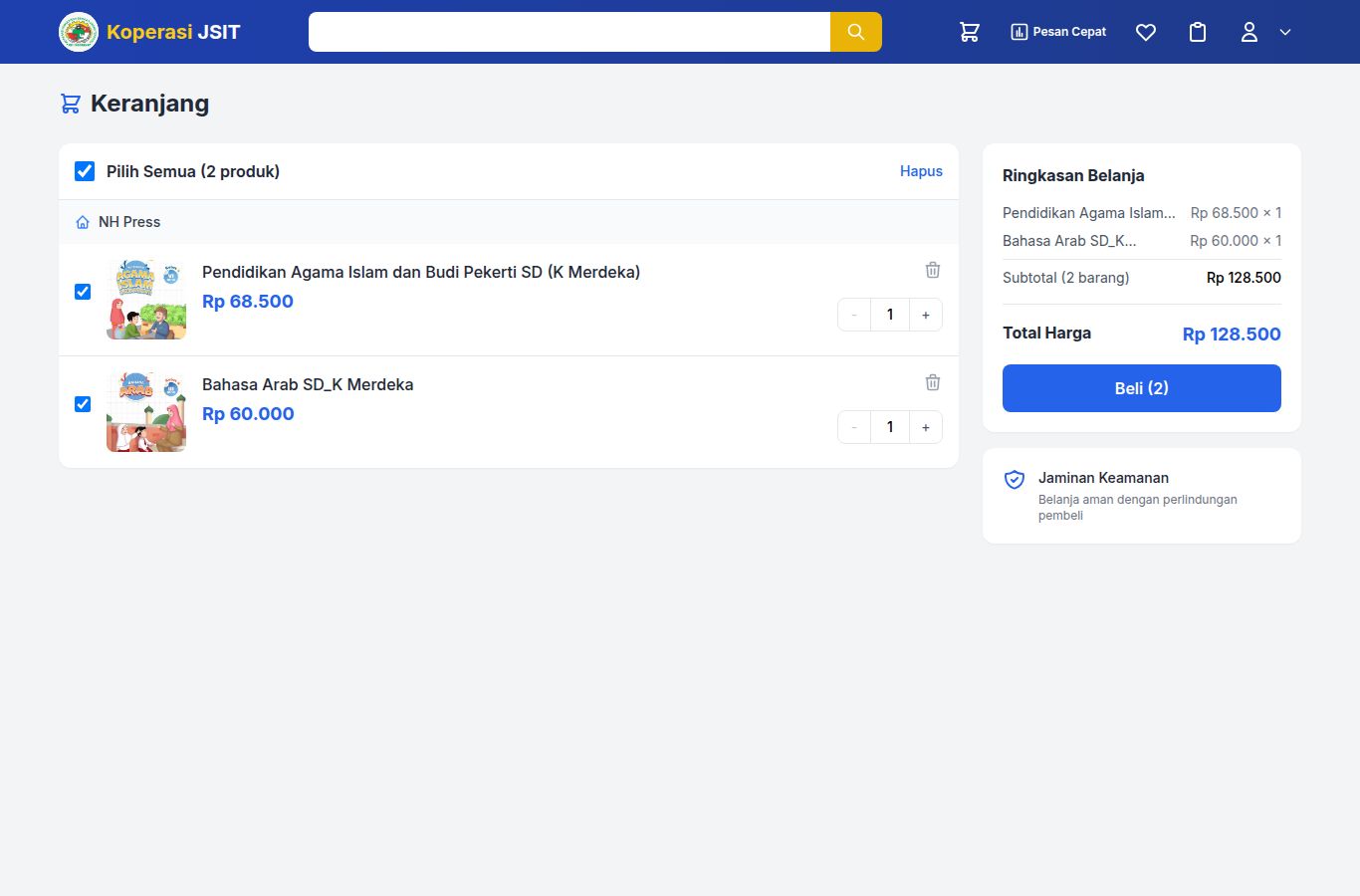The height and width of the screenshot is (896, 1360).
Task: Click the Hapus link
Action: click(921, 171)
